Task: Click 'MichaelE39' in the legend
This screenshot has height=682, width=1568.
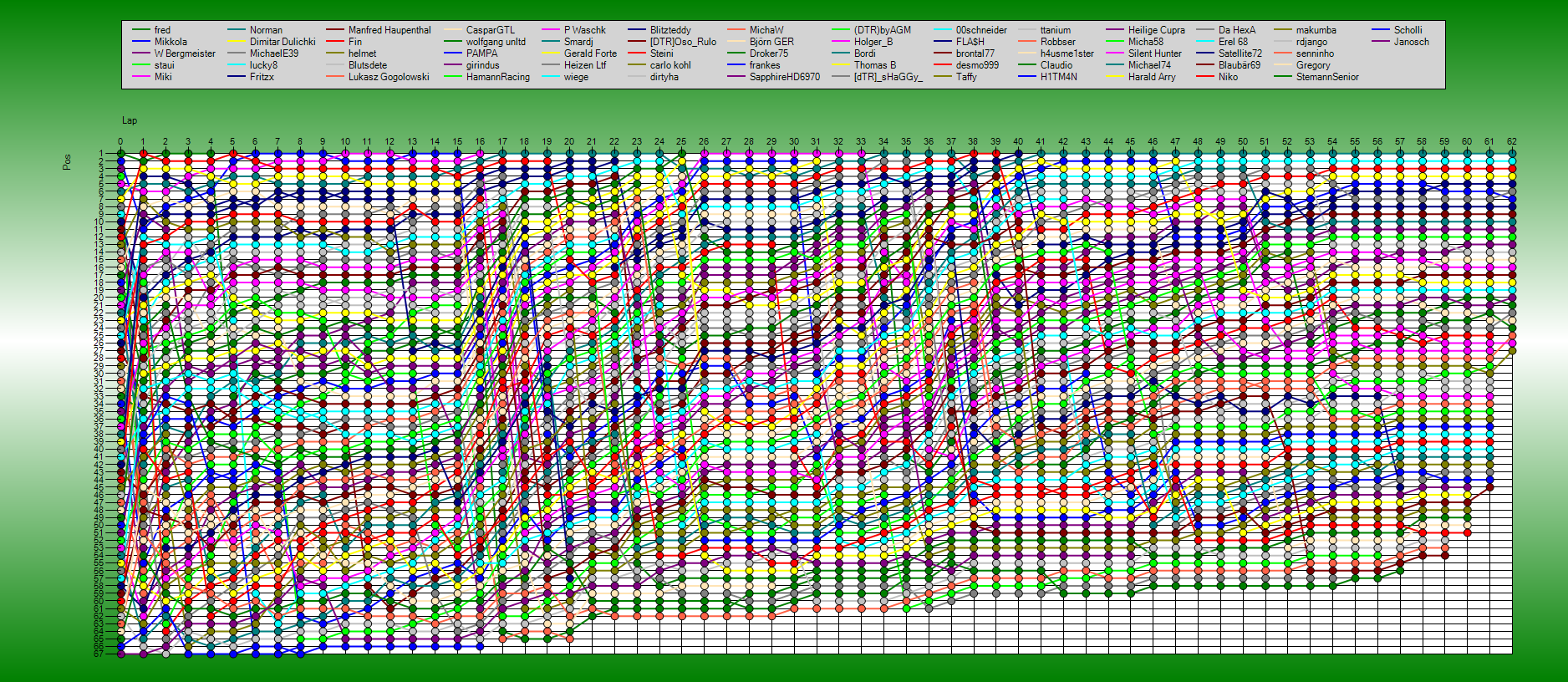Action: pyautogui.click(x=274, y=53)
